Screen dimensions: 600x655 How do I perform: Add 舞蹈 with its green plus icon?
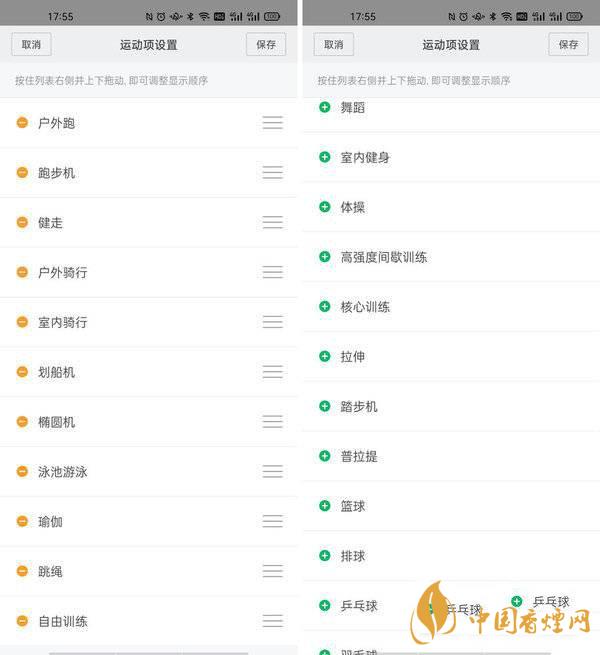pyautogui.click(x=324, y=107)
